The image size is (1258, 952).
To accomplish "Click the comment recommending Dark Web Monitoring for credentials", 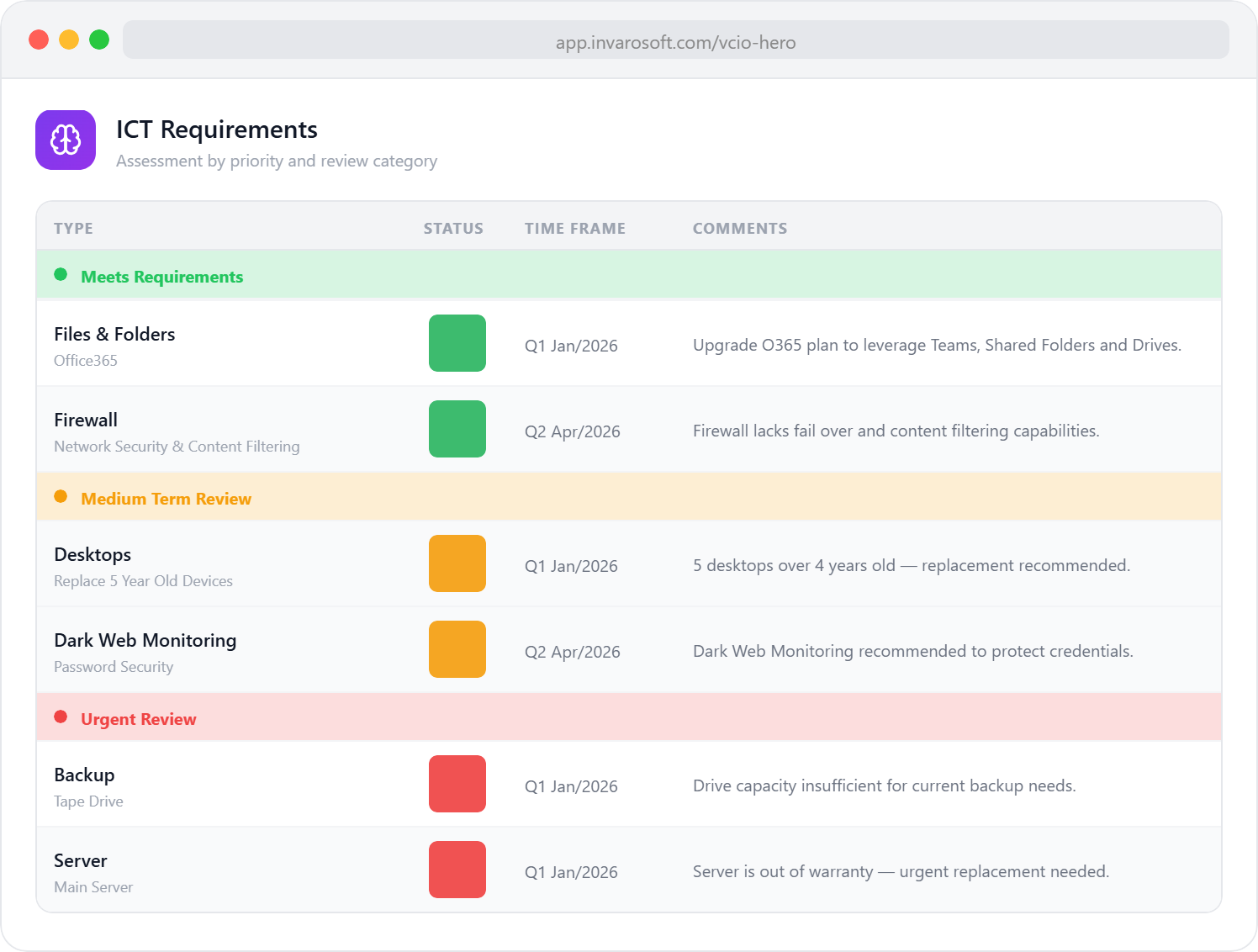I will point(913,652).
